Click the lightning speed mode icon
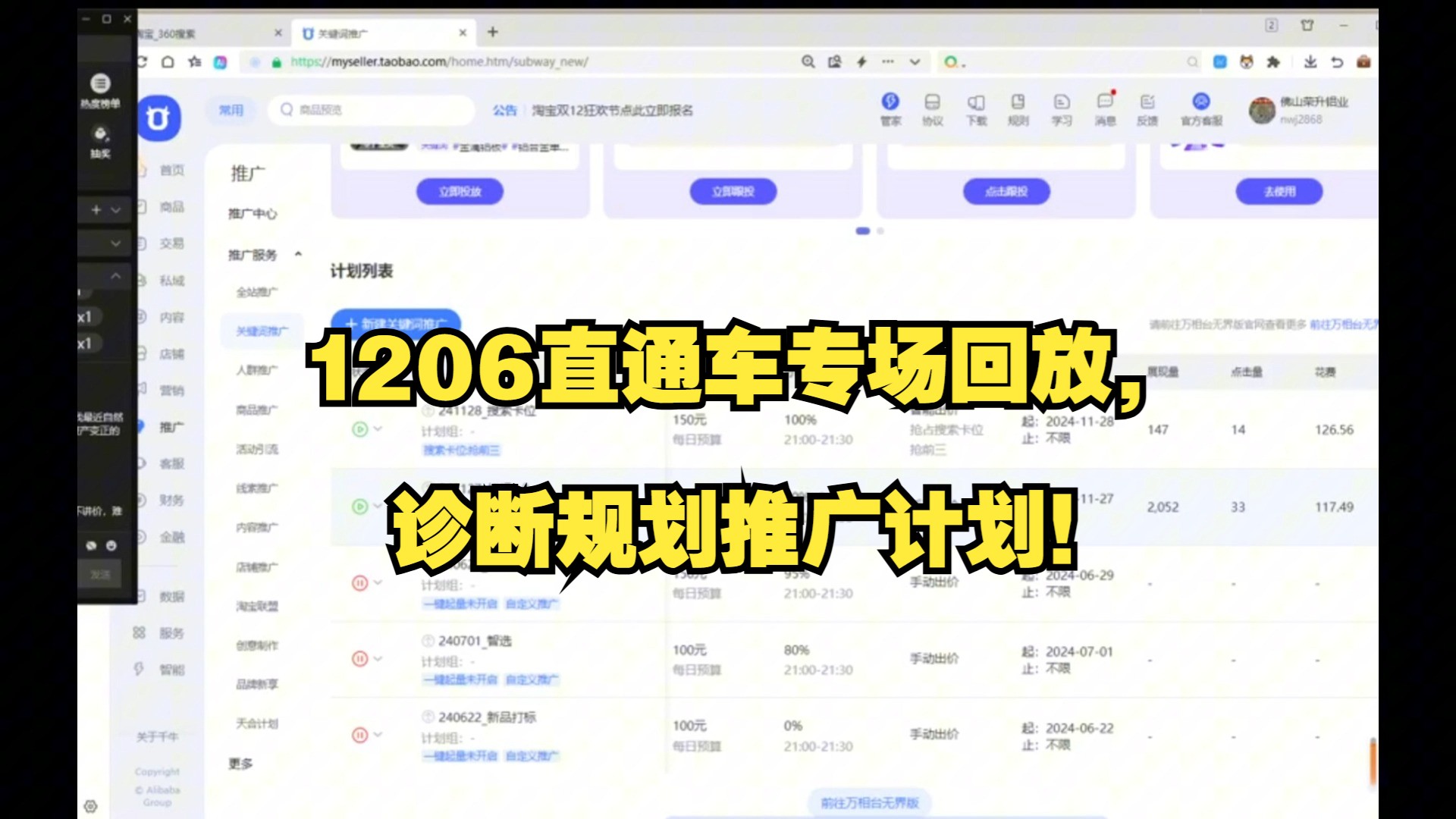The height and width of the screenshot is (819, 1456). [x=861, y=62]
